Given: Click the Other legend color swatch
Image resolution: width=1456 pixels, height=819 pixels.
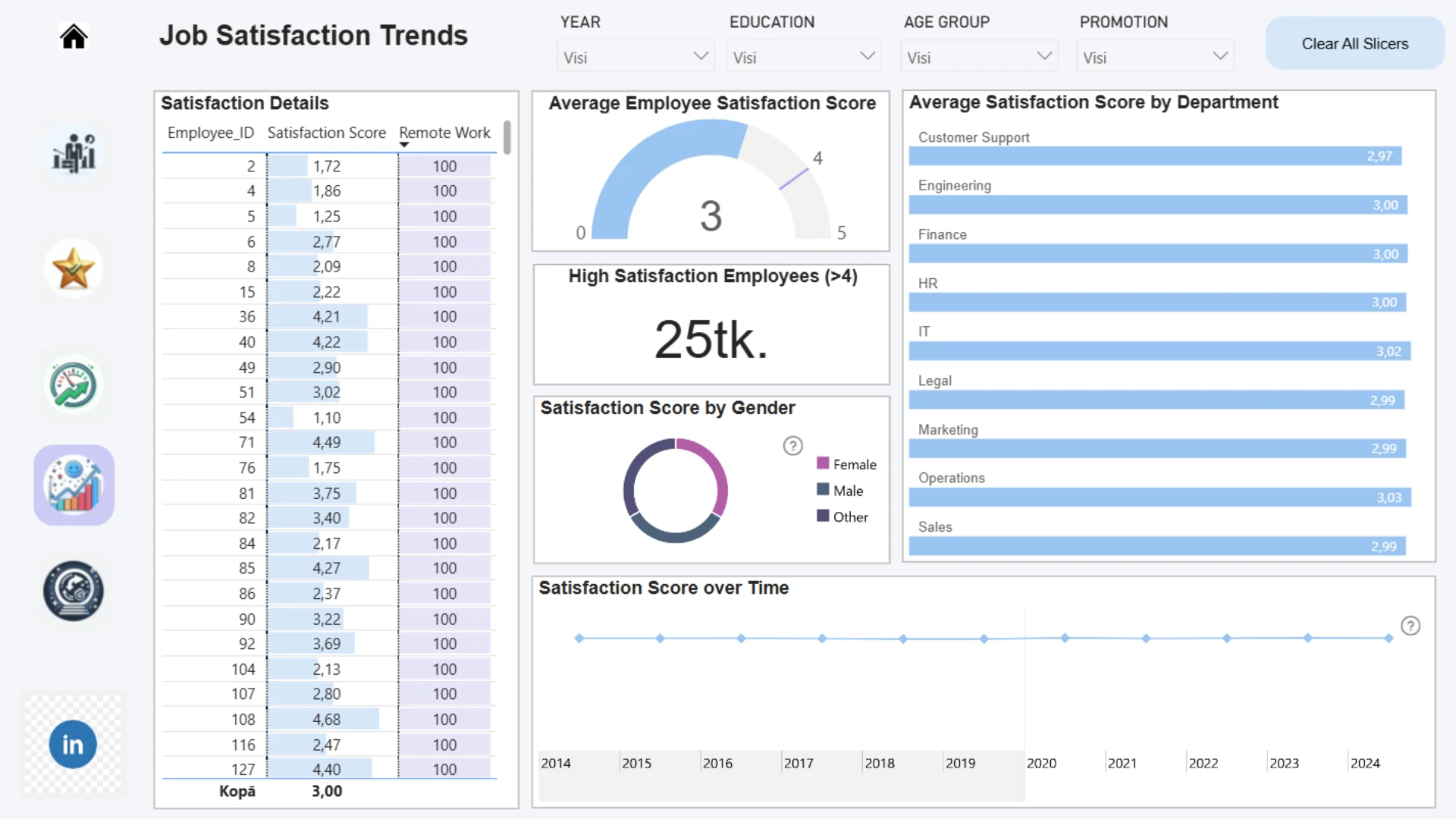Looking at the screenshot, I should (x=823, y=516).
